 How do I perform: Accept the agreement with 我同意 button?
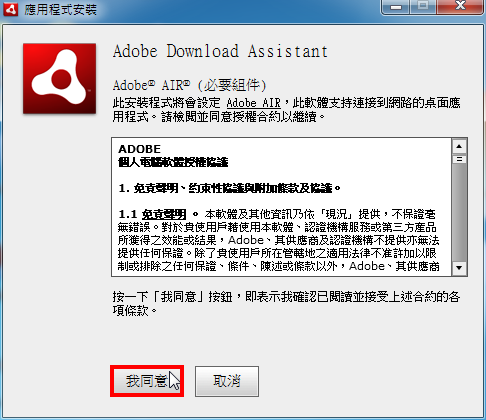coord(147,381)
